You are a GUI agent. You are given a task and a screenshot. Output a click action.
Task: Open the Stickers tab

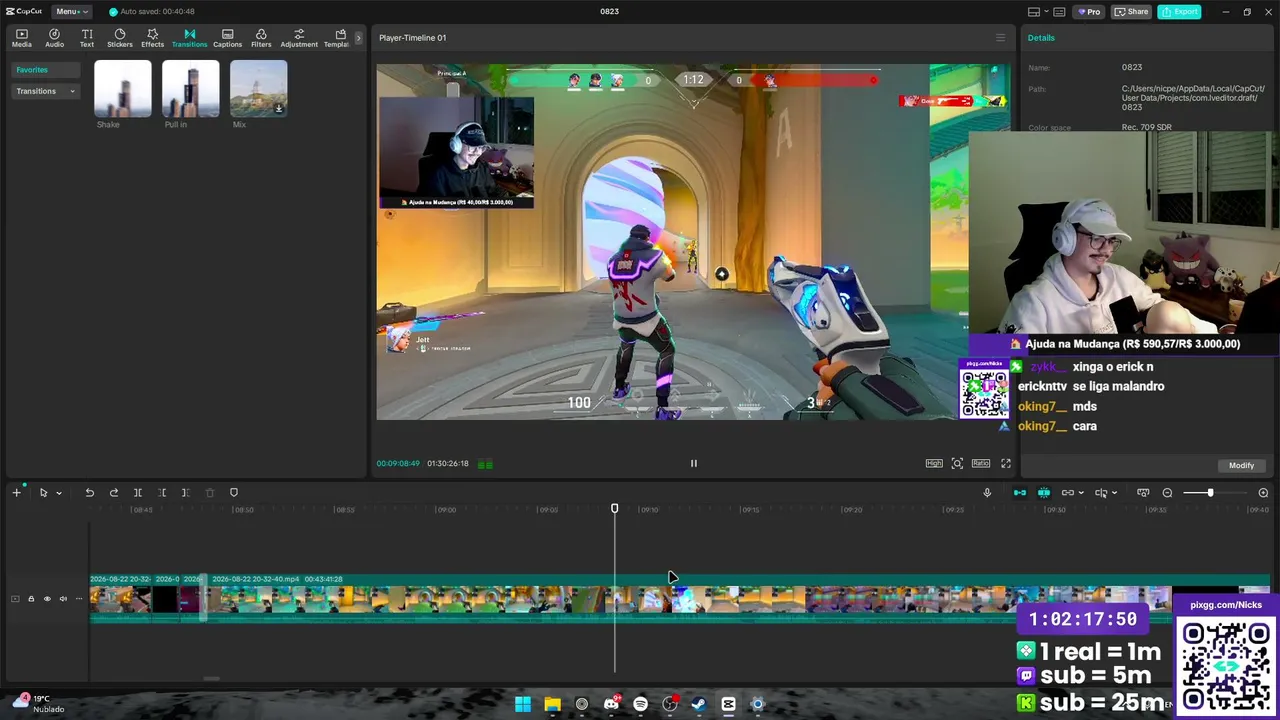point(120,38)
